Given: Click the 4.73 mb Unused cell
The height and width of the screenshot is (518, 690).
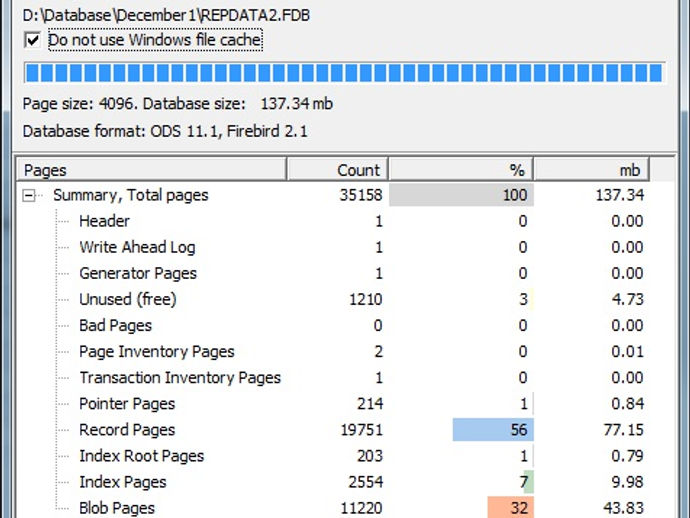Looking at the screenshot, I should click(x=628, y=299).
